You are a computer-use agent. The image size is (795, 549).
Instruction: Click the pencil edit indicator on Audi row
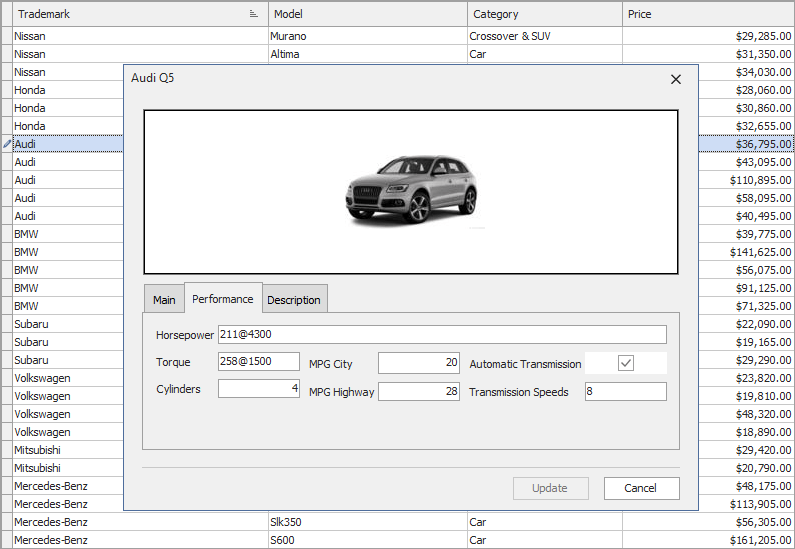pos(7,144)
